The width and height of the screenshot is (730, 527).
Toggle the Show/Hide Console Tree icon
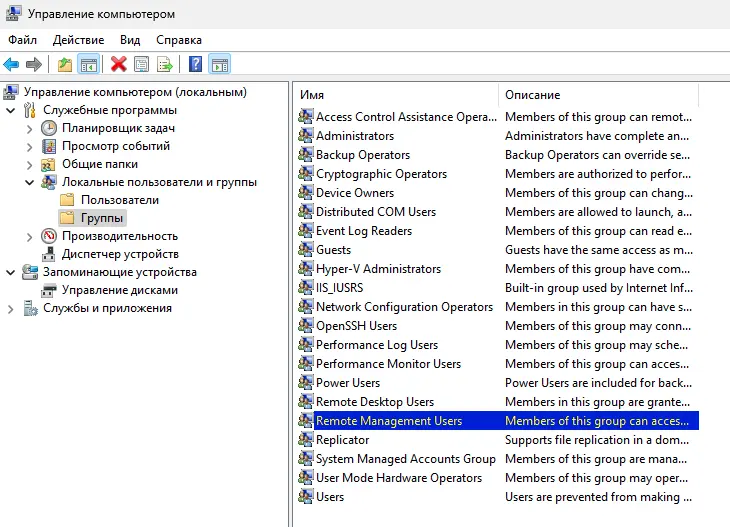coord(88,64)
